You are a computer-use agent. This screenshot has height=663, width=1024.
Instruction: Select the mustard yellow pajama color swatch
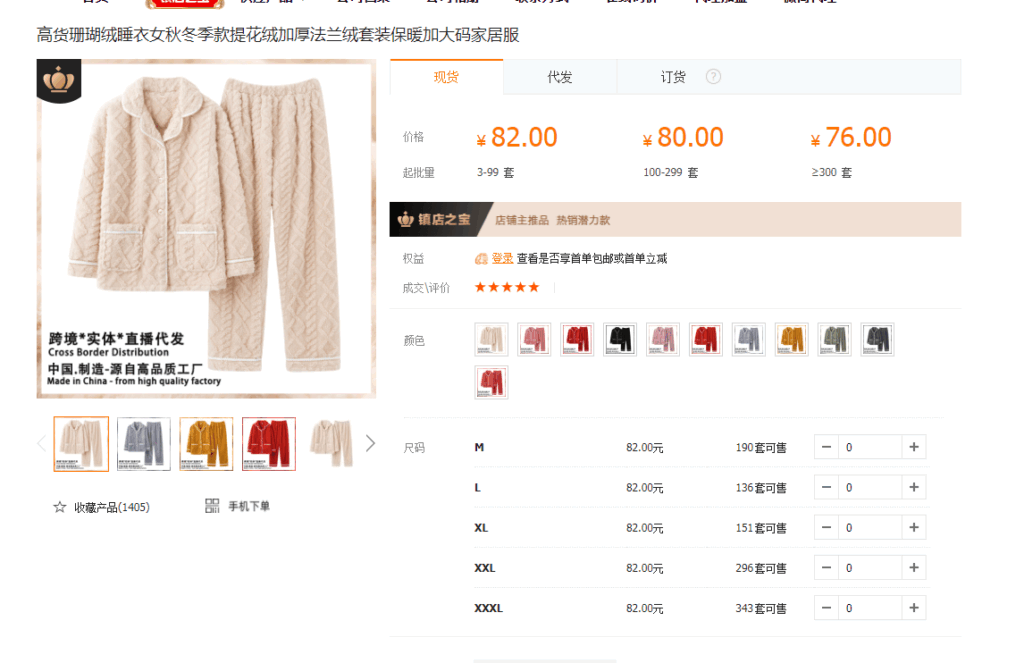(x=792, y=340)
